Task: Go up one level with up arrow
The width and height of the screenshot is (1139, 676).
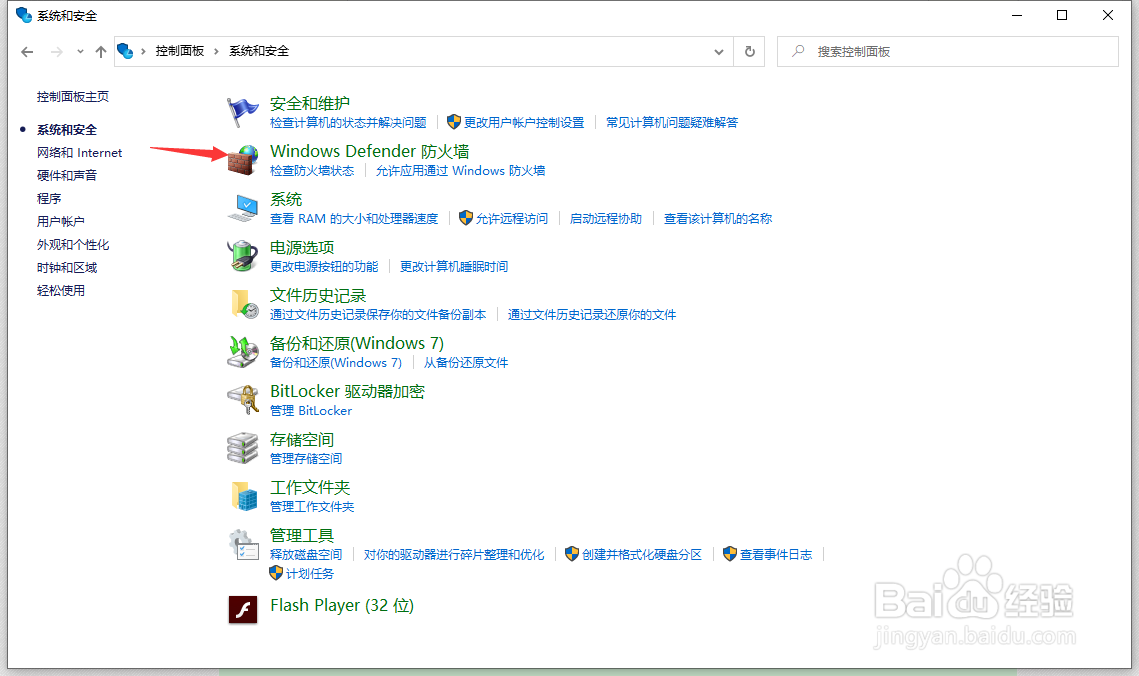Action: [x=101, y=52]
